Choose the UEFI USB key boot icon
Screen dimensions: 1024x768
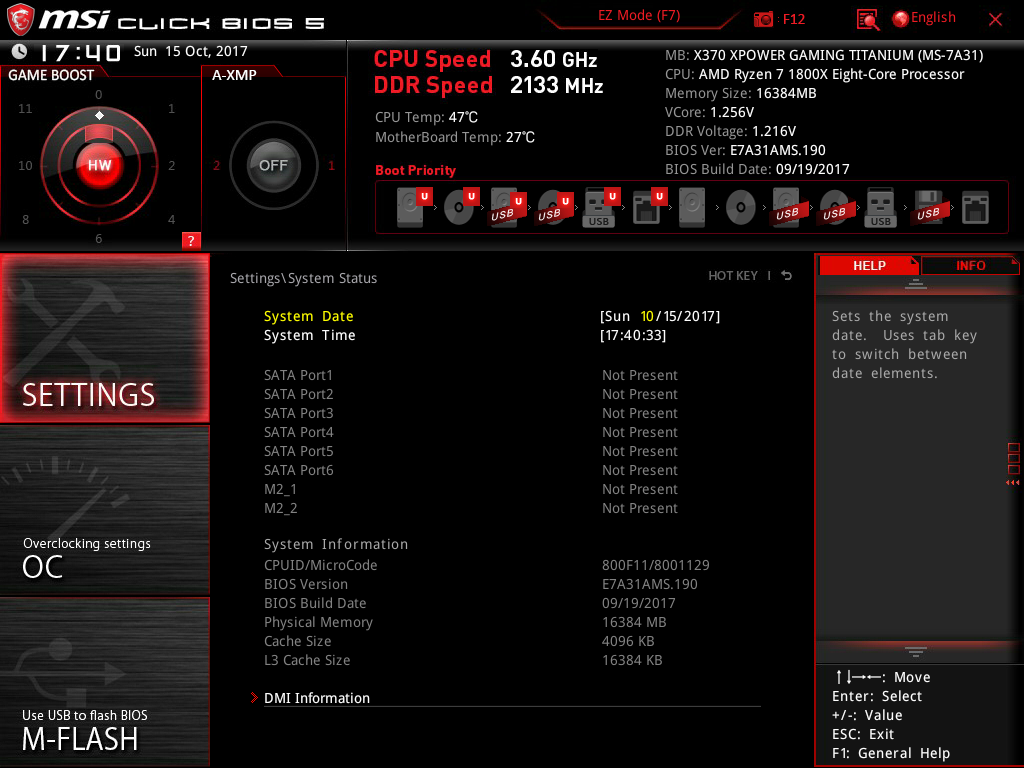[601, 208]
